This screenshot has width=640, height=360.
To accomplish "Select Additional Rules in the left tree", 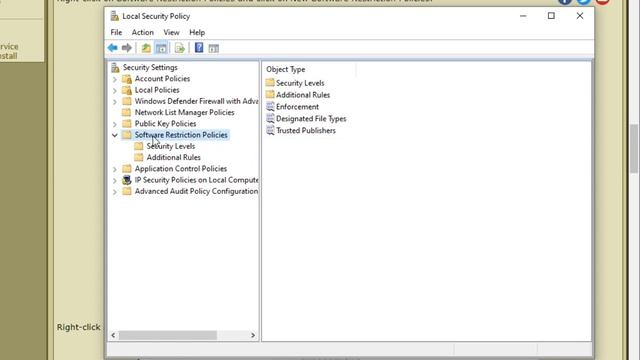I will (x=173, y=157).
